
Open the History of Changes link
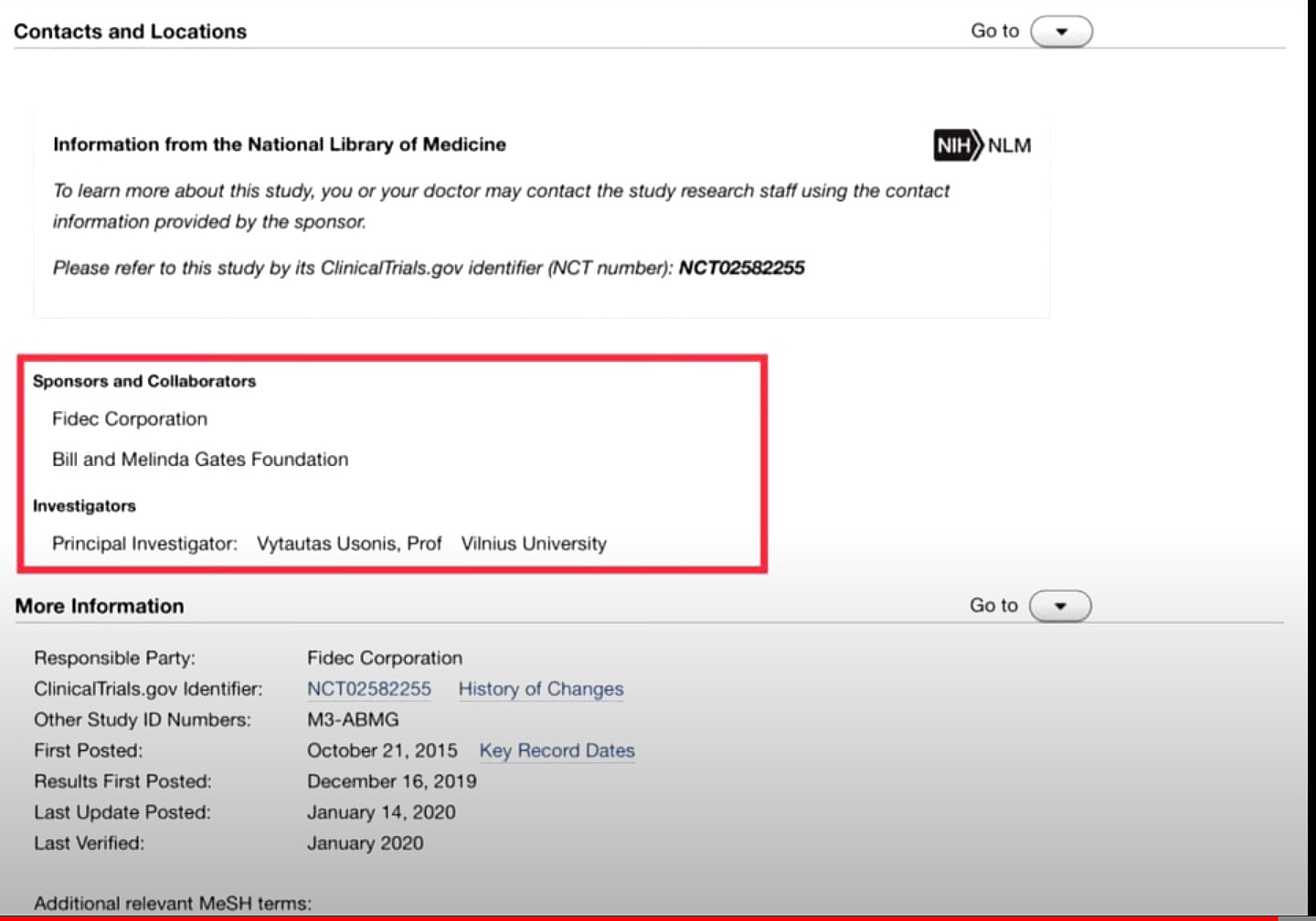tap(541, 689)
